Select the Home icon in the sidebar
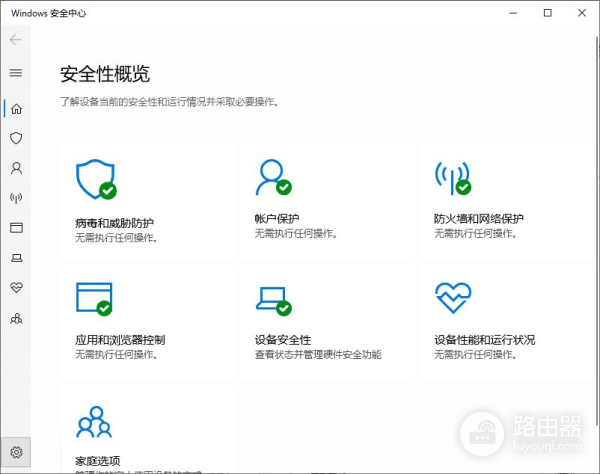600x474 pixels. [x=16, y=109]
